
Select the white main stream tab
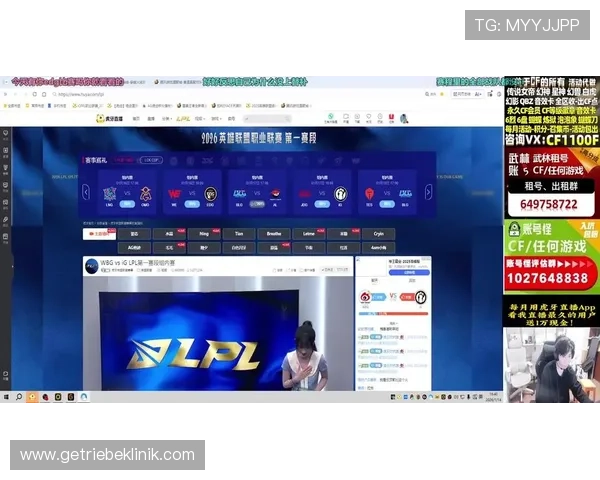[x=99, y=234]
